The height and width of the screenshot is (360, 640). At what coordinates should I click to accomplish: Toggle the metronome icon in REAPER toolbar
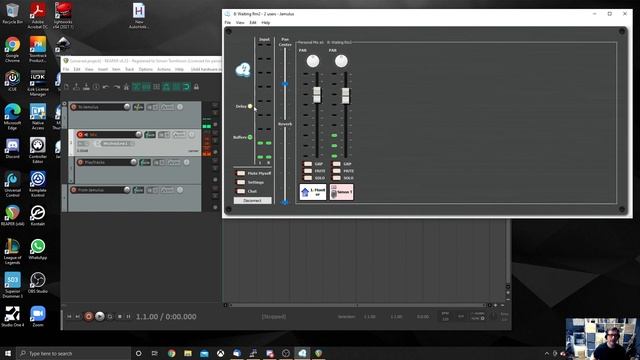pos(127,87)
